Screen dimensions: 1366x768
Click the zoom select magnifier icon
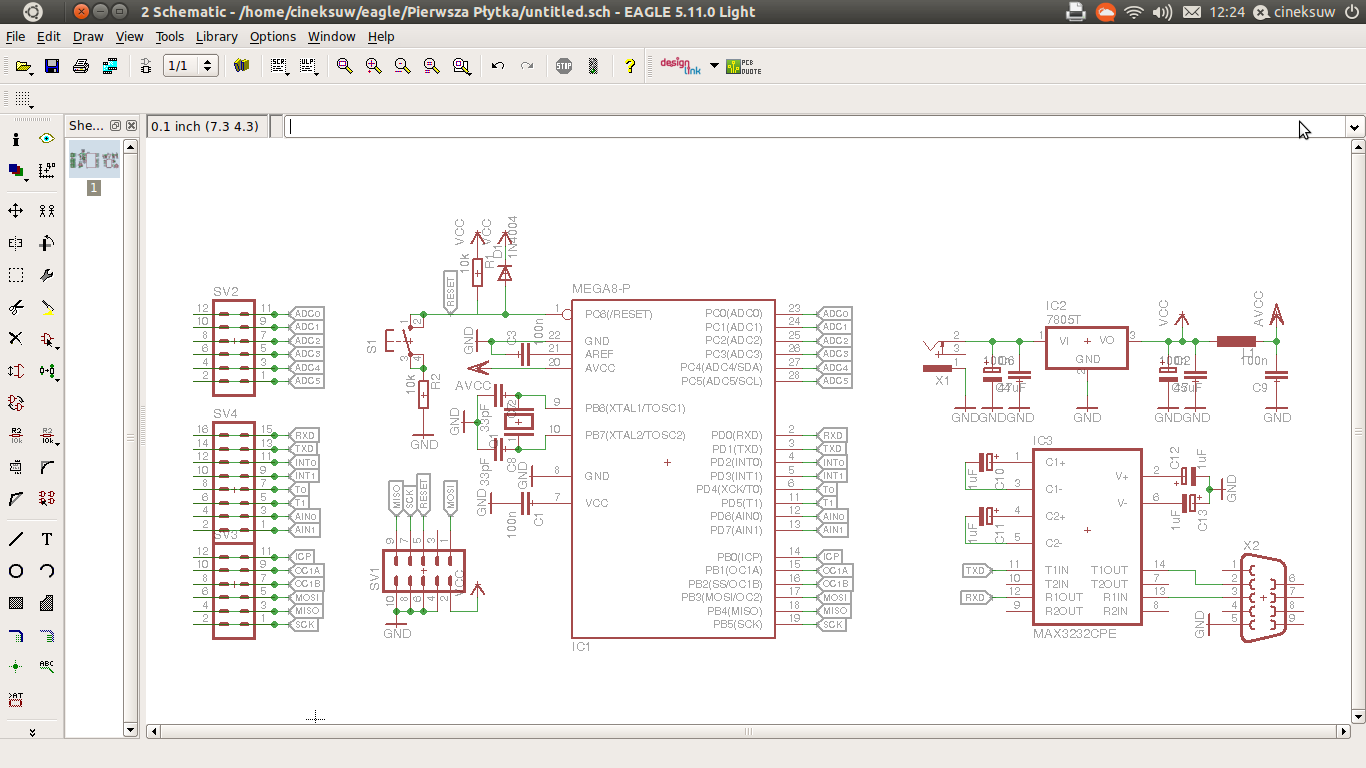461,66
